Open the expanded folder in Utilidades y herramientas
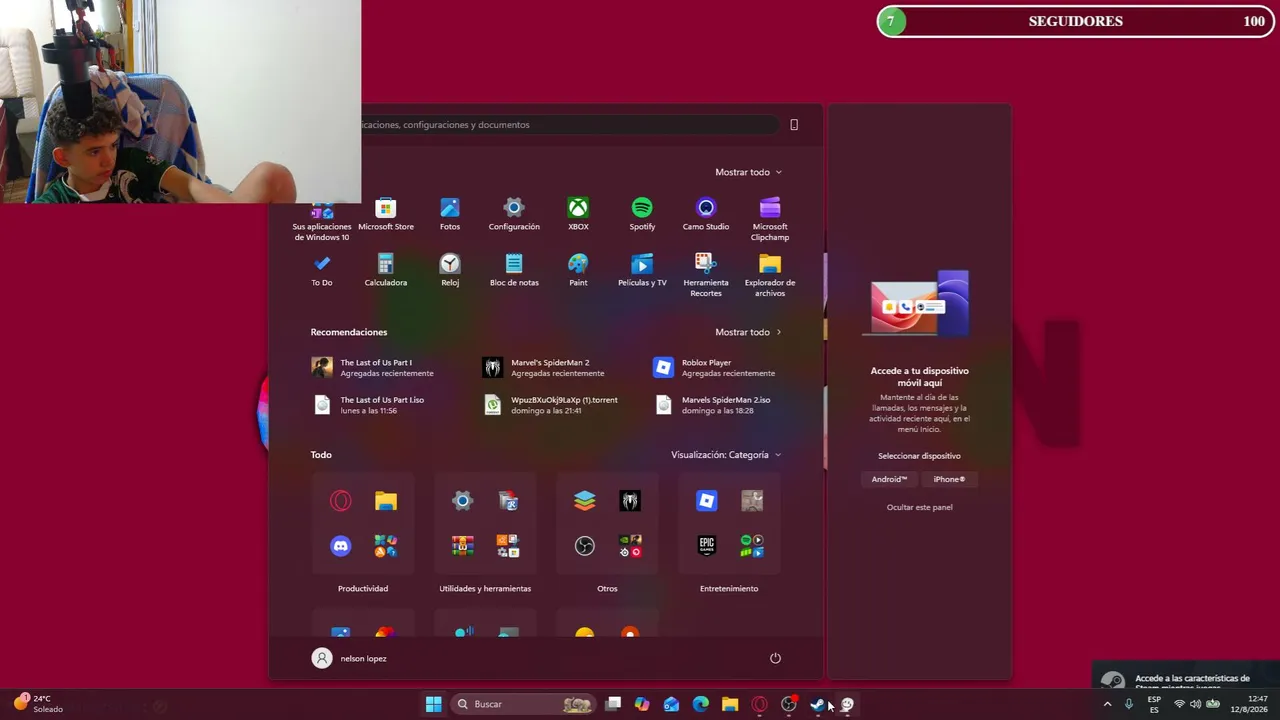1280x720 pixels. [x=508, y=546]
